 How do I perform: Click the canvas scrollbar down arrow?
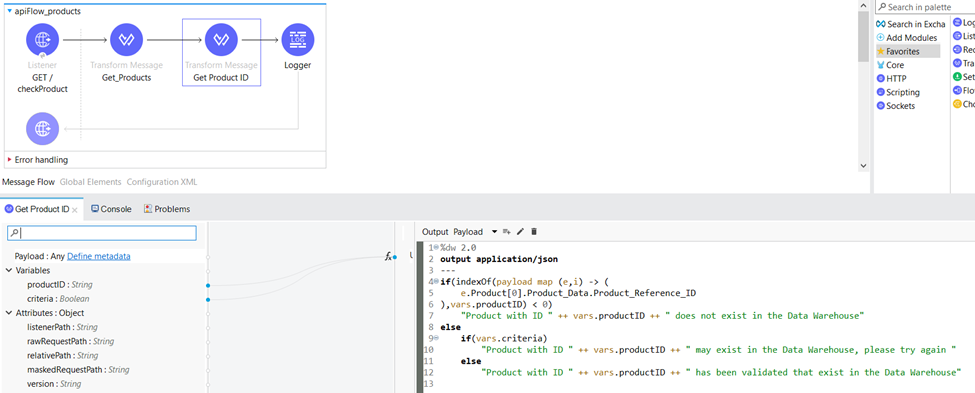tap(863, 166)
